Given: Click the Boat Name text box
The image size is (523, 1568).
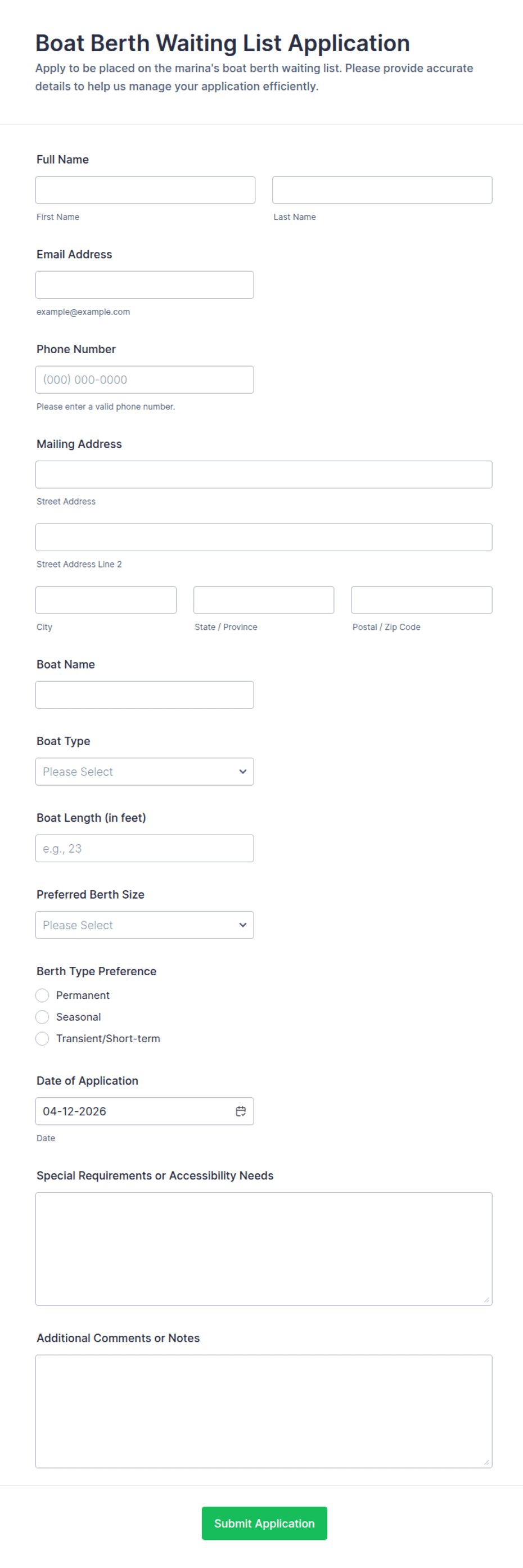Looking at the screenshot, I should [x=145, y=695].
